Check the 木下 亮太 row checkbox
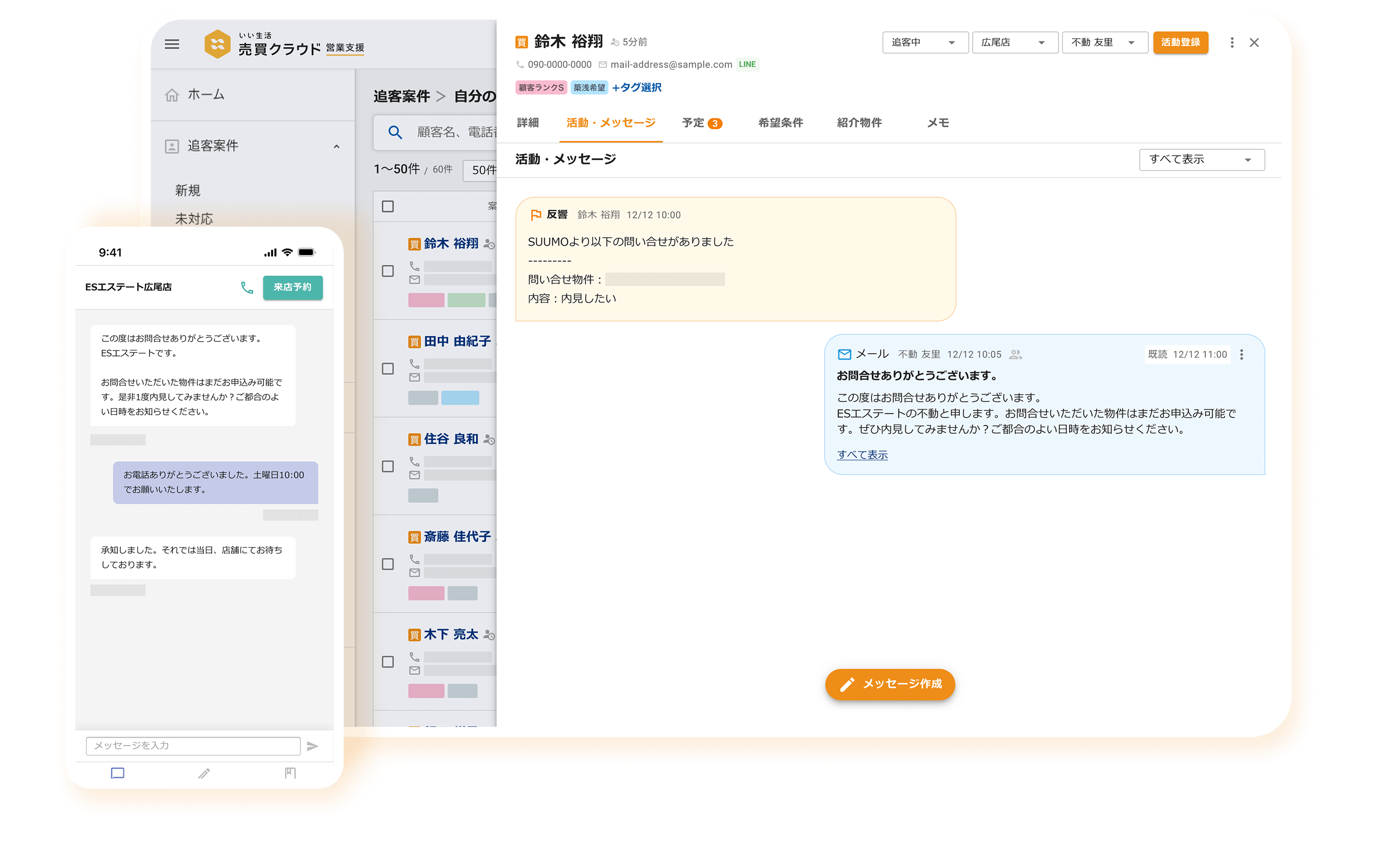Image resolution: width=1400 pixels, height=856 pixels. (x=388, y=662)
